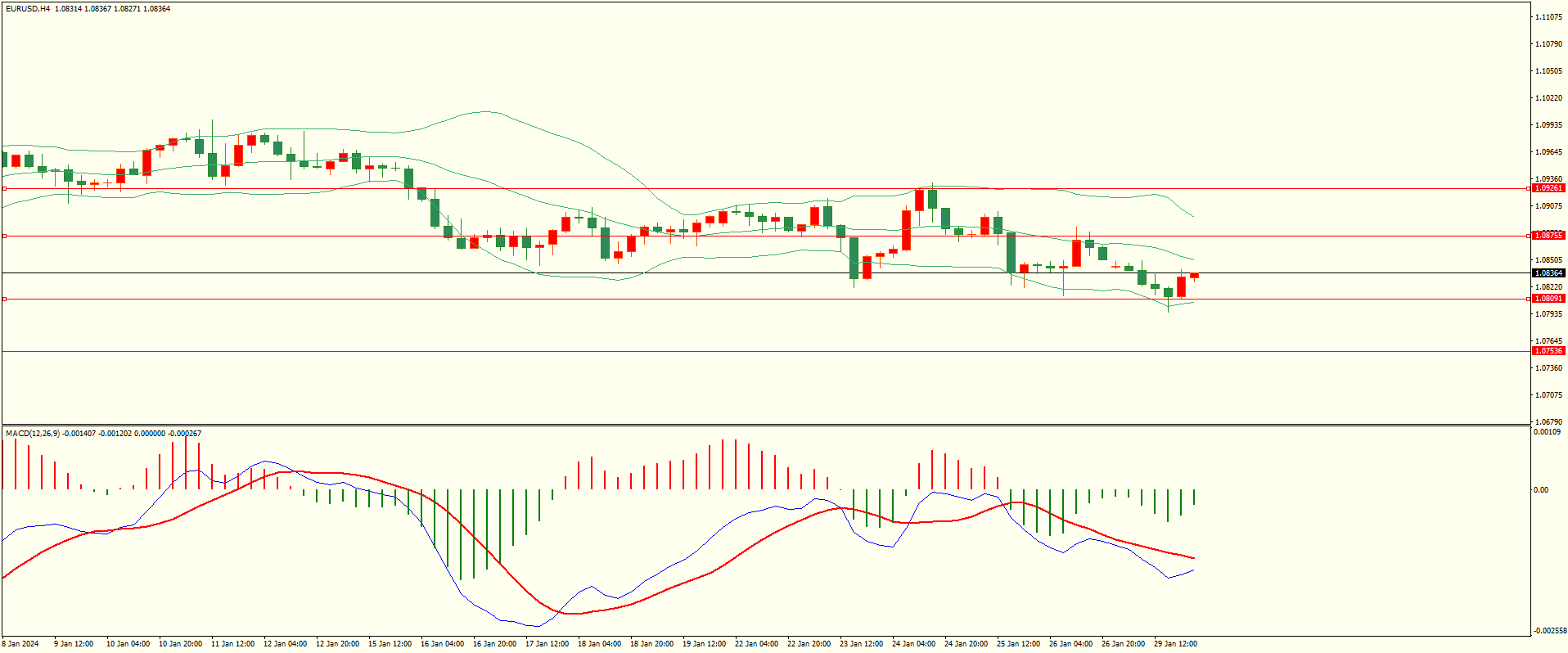Click left anchor handle of 1.09261 line
Screen dimensions: 1568x653
(4, 189)
